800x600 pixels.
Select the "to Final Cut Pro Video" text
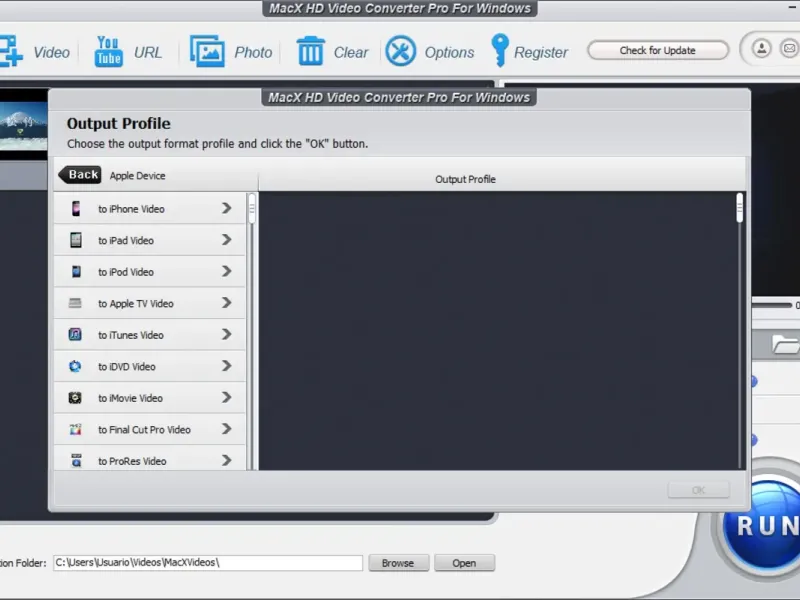tap(144, 430)
